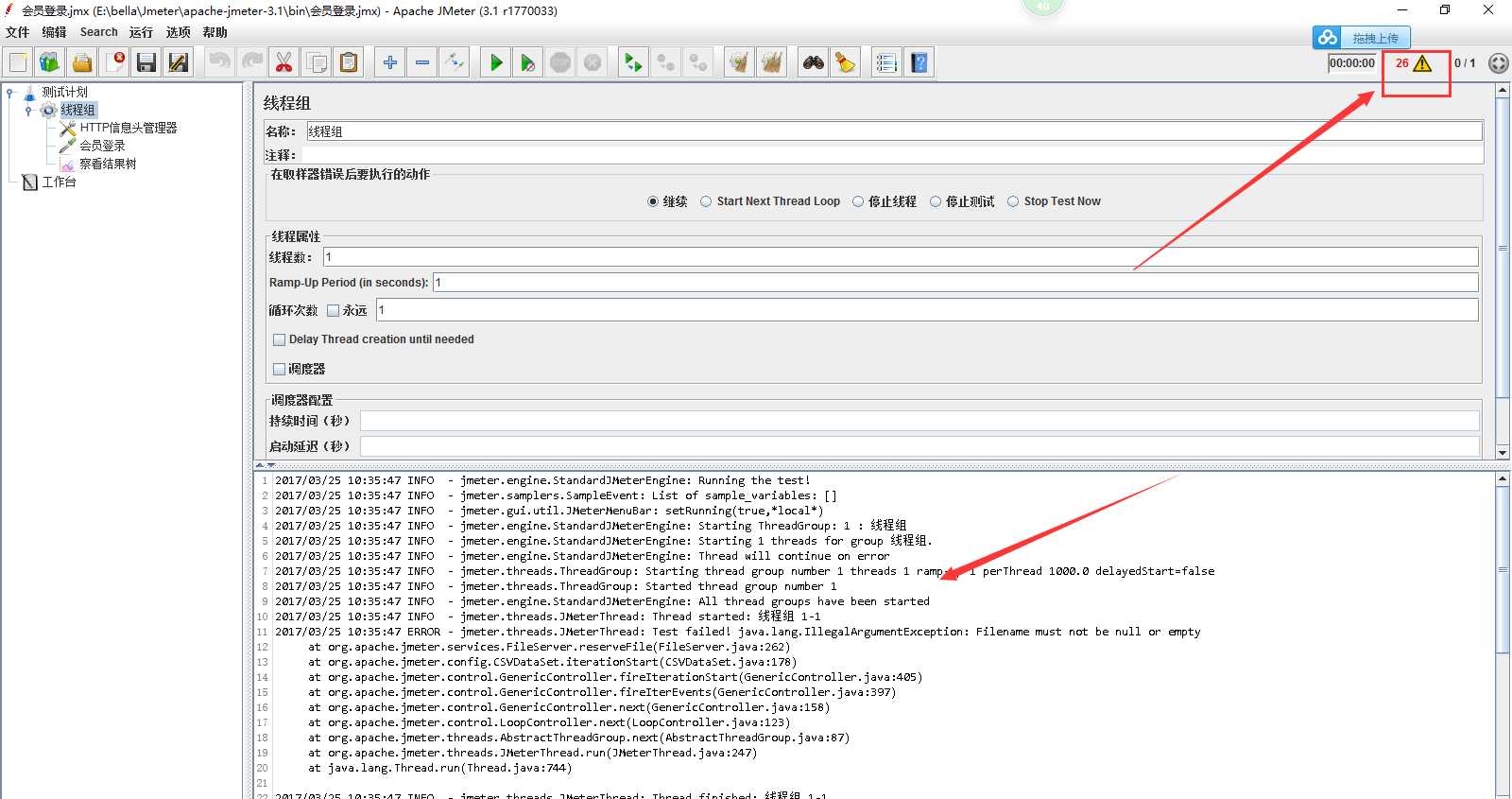
Task: Start all remote engines icon
Action: point(634,62)
